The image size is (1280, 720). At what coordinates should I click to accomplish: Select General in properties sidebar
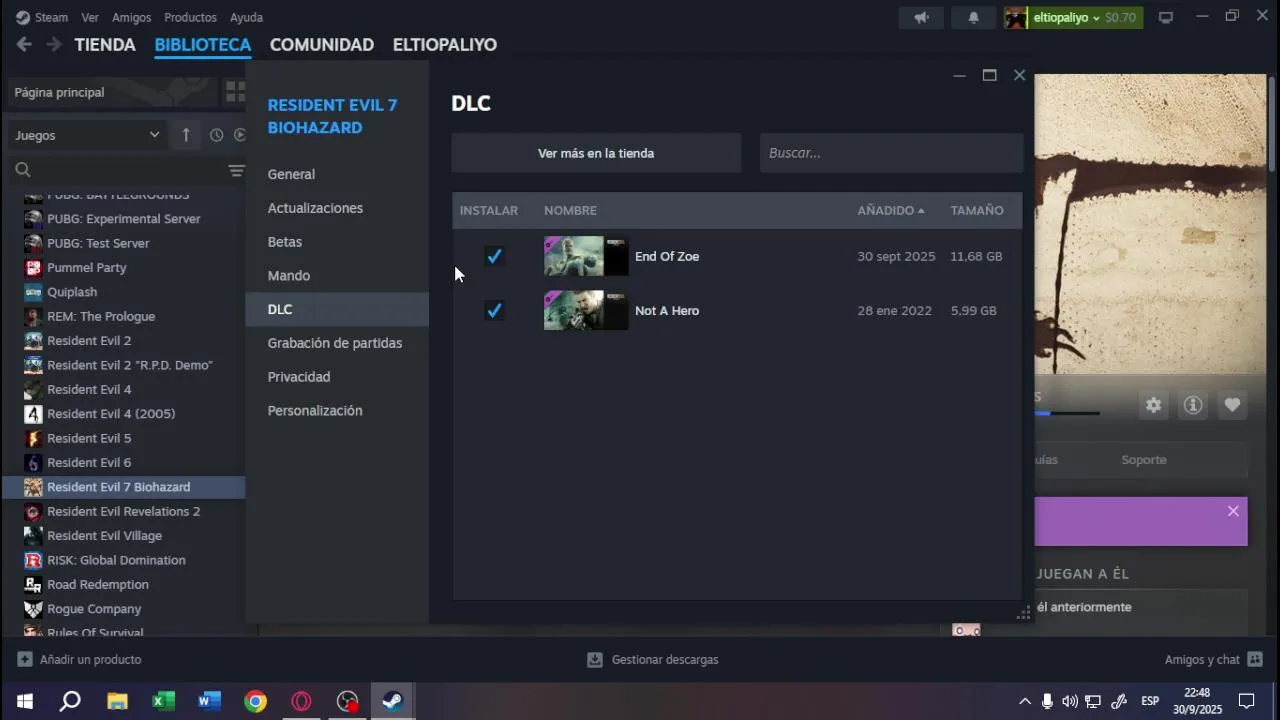tap(337, 174)
